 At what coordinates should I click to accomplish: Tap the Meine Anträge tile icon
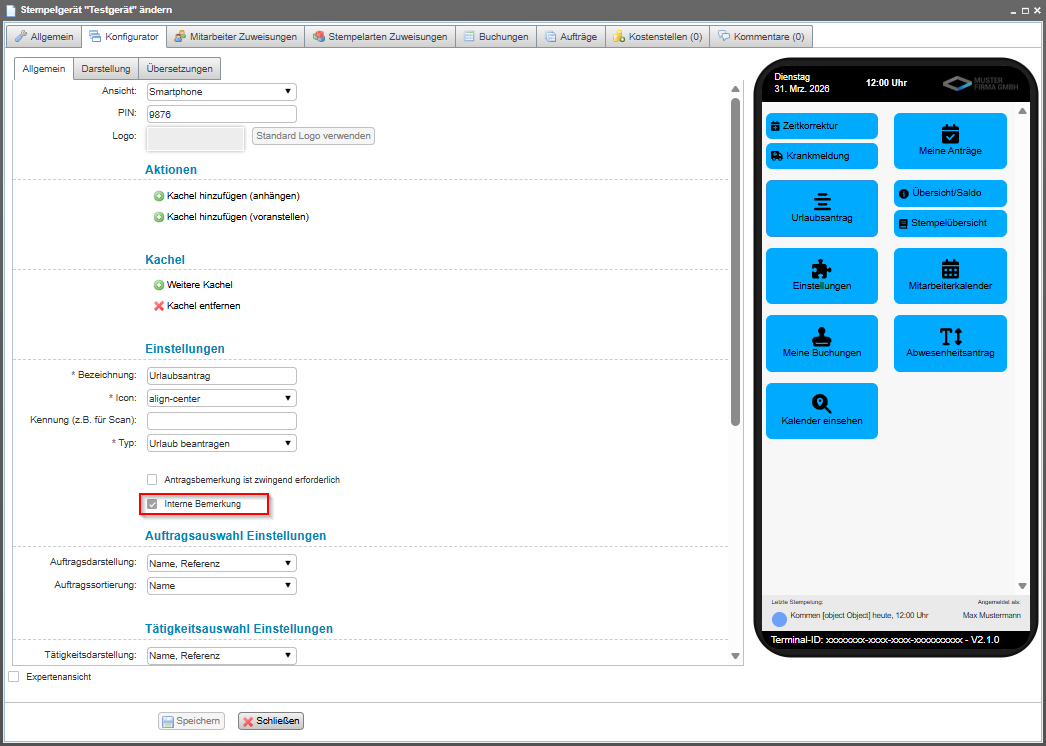[950, 134]
